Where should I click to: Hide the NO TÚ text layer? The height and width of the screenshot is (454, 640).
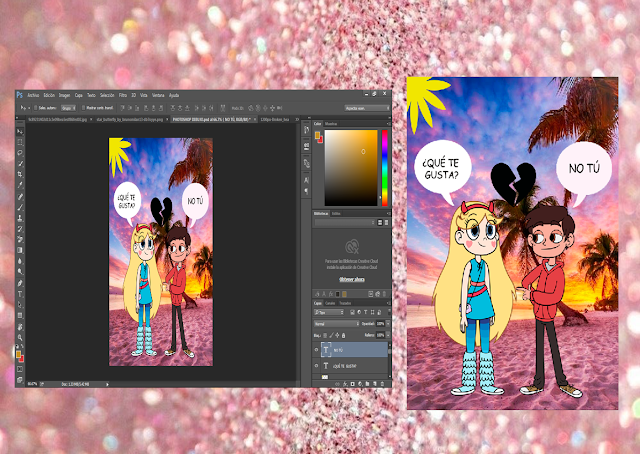click(316, 350)
